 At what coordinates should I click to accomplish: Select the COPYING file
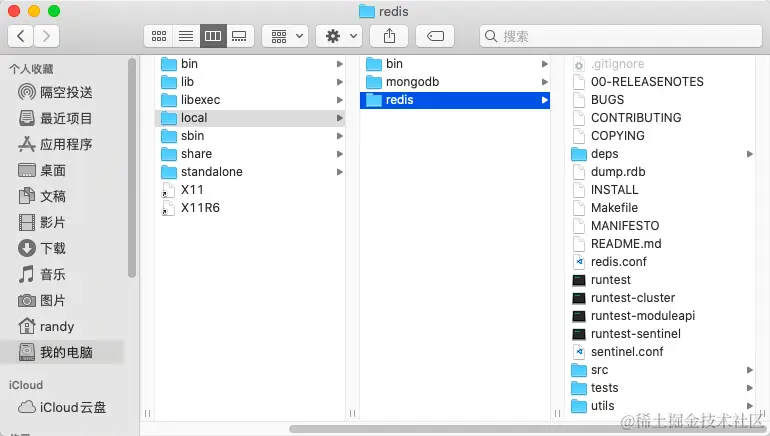(660, 136)
